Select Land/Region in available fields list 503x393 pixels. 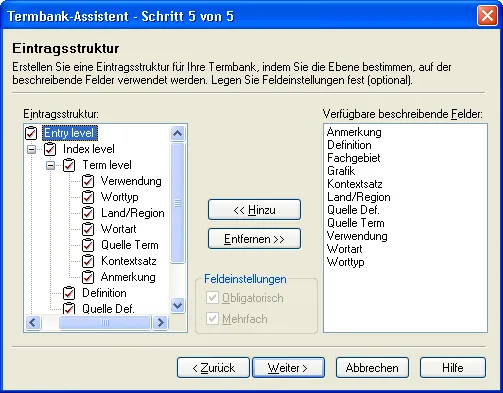[359, 197]
